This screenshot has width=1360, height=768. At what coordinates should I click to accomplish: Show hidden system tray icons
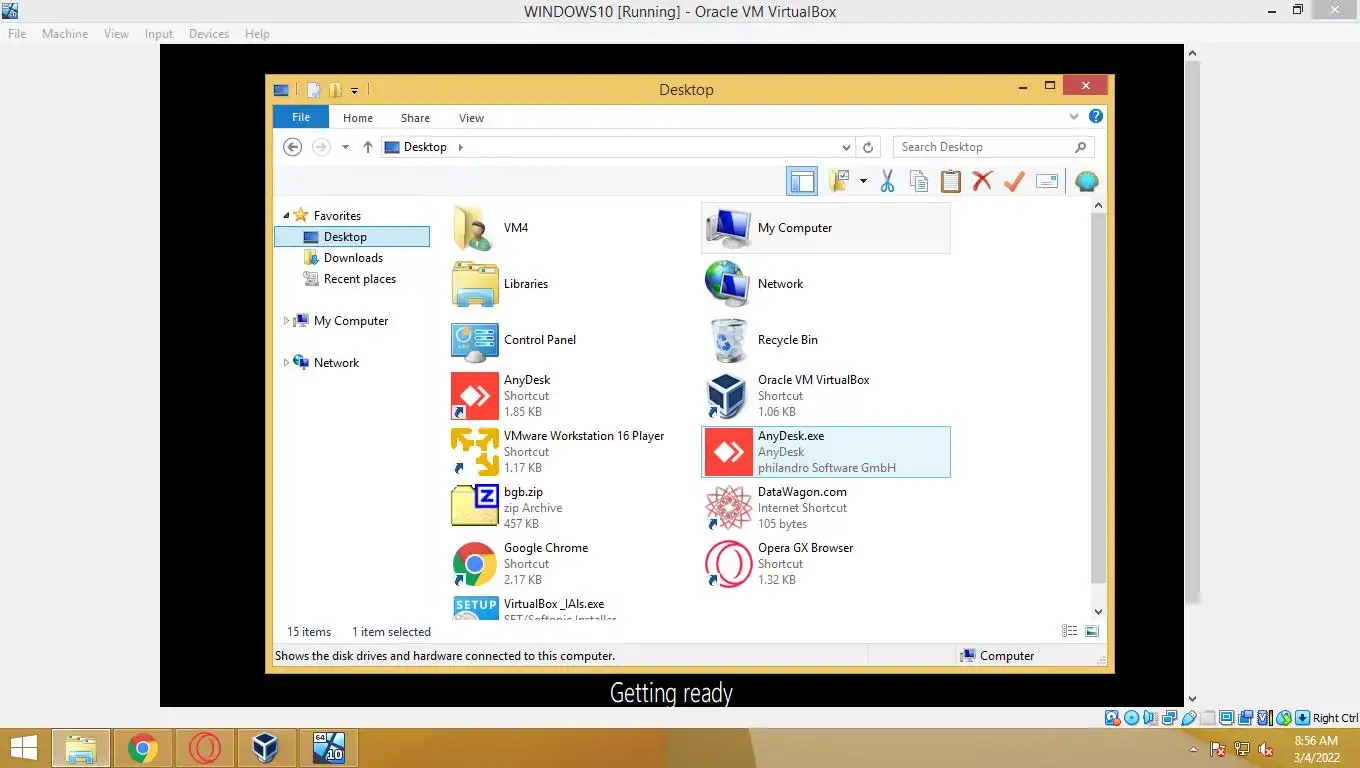1192,749
